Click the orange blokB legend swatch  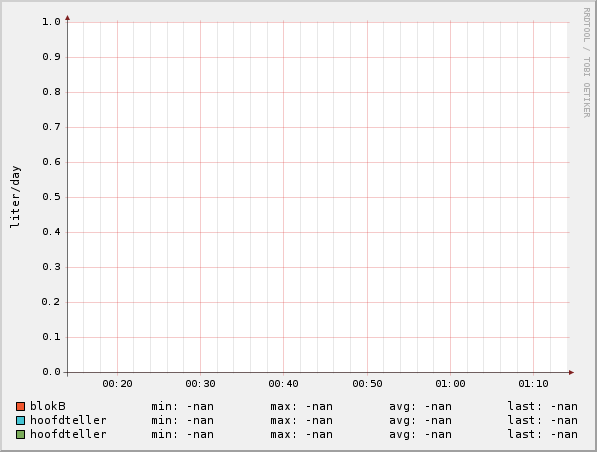[x=21, y=406]
